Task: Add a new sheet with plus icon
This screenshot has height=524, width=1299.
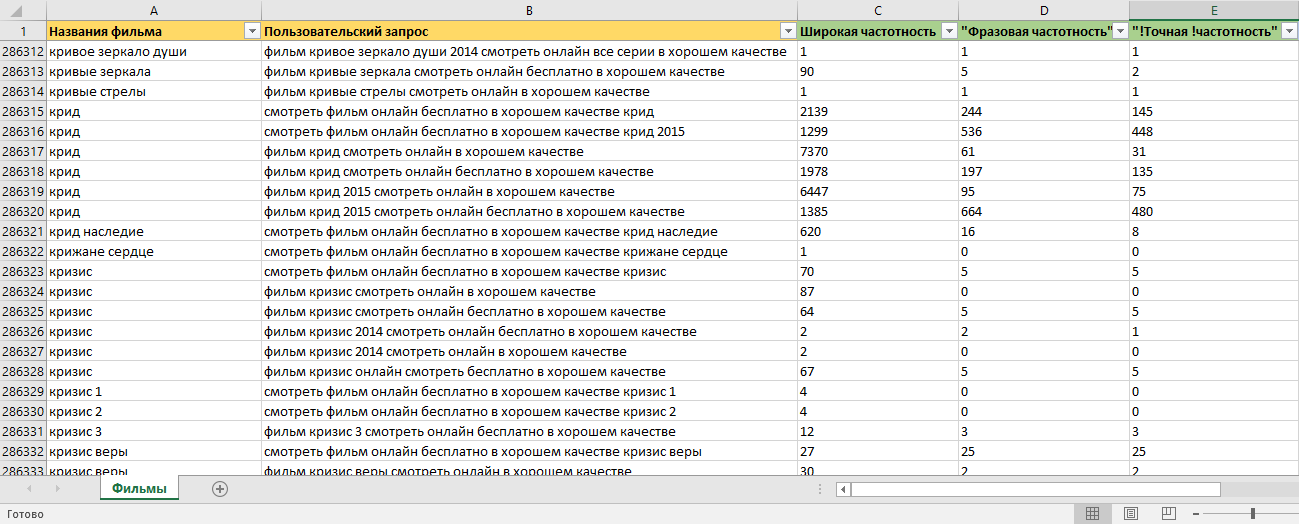Action: (x=220, y=489)
